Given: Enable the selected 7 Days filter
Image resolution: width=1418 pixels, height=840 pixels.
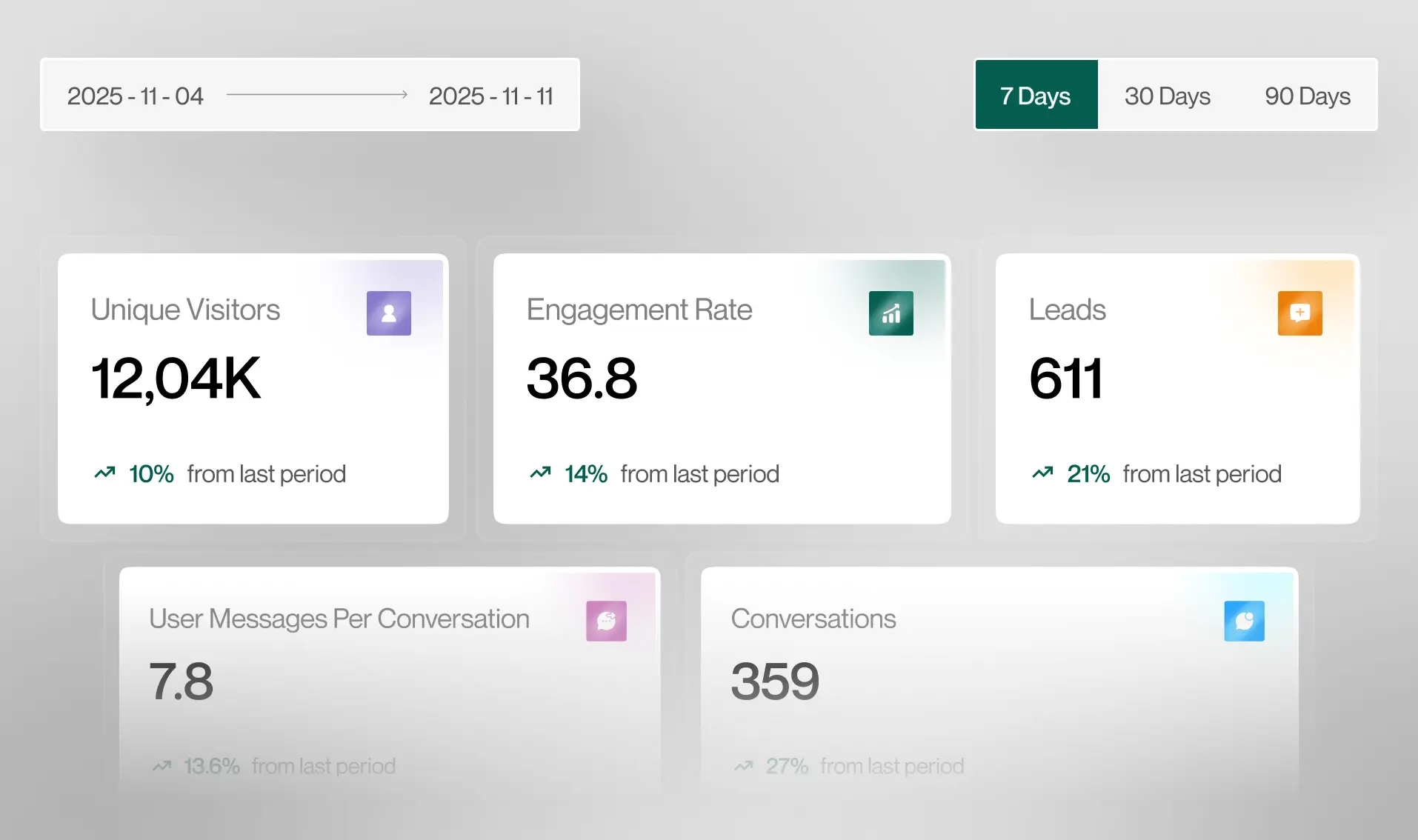Looking at the screenshot, I should click(x=1036, y=95).
